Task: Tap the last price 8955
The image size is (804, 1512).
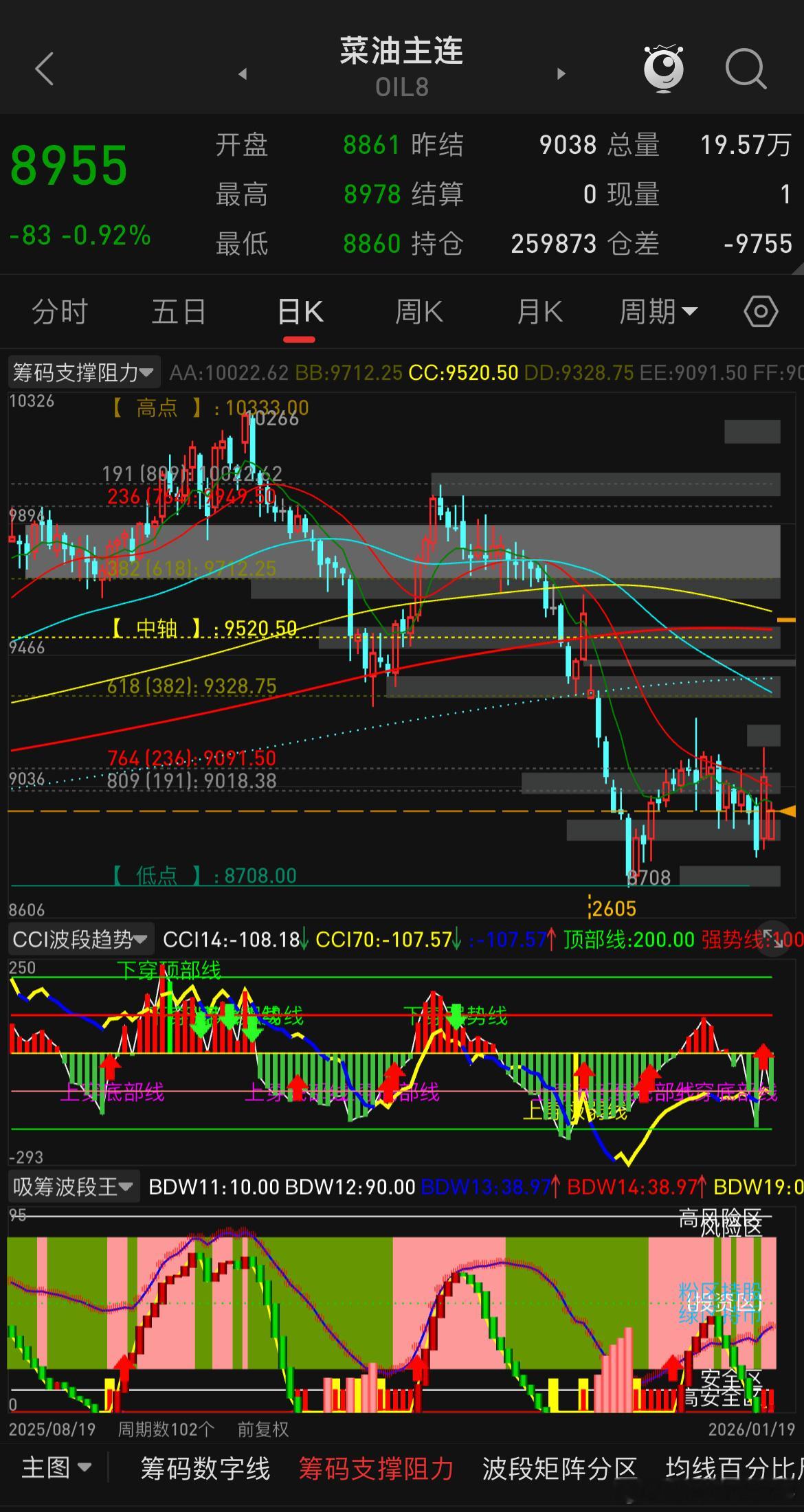Action: point(69,166)
